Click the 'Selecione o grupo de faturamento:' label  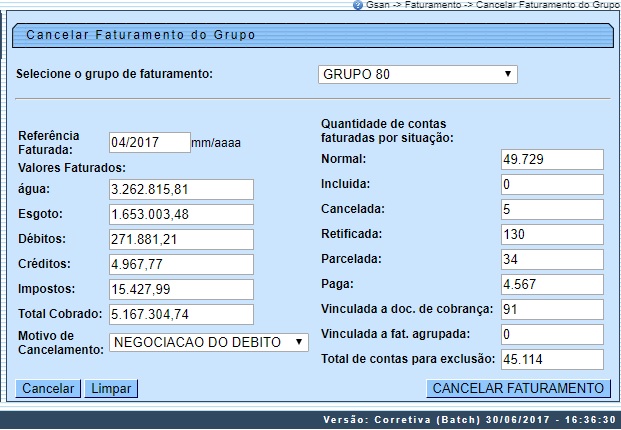point(114,74)
